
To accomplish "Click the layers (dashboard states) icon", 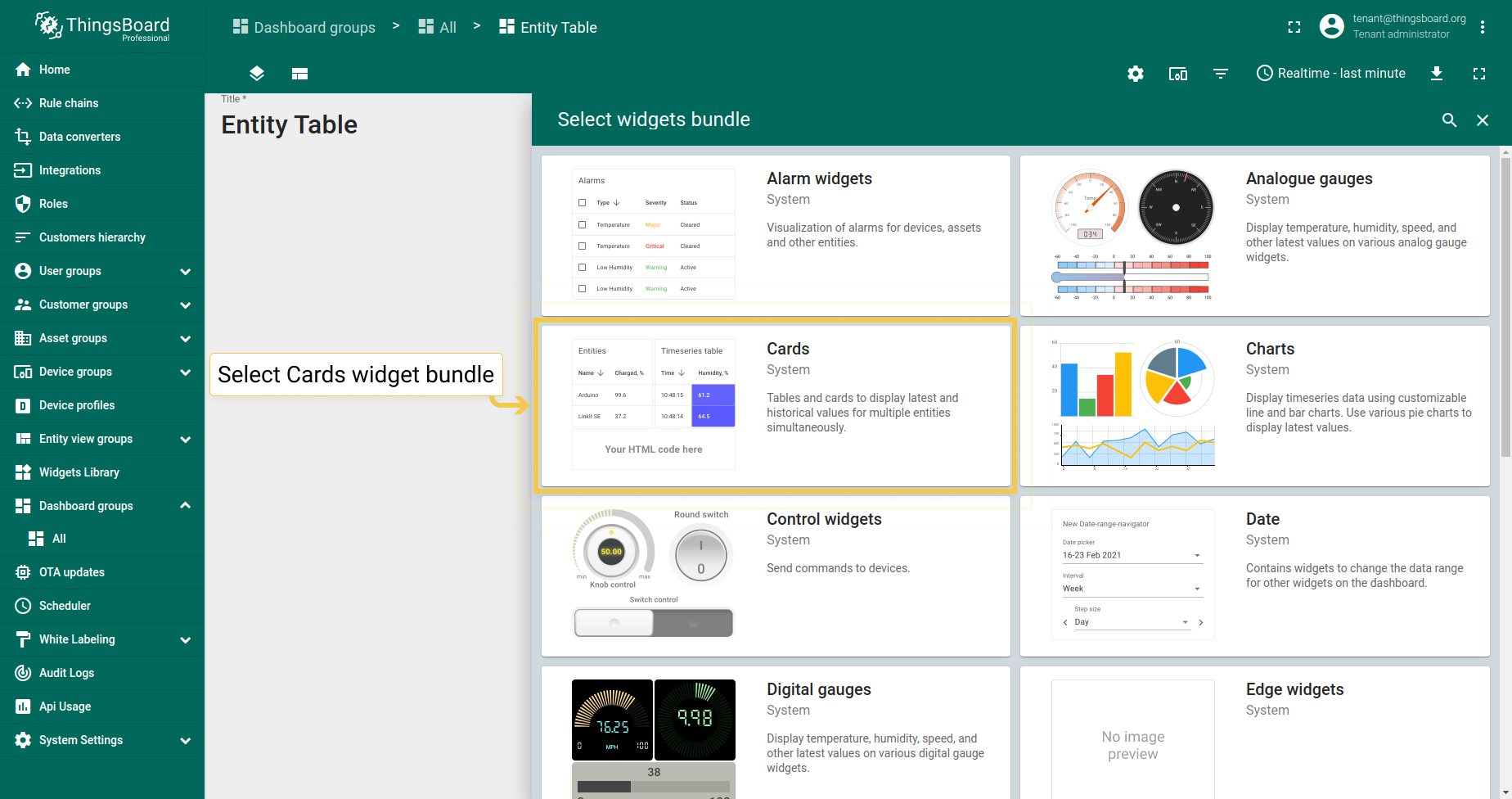I will coord(257,74).
